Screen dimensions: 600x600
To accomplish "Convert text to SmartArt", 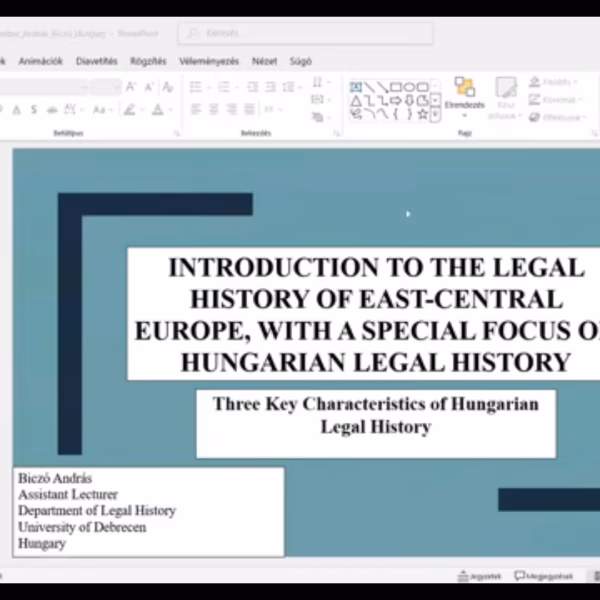I will 321,117.
